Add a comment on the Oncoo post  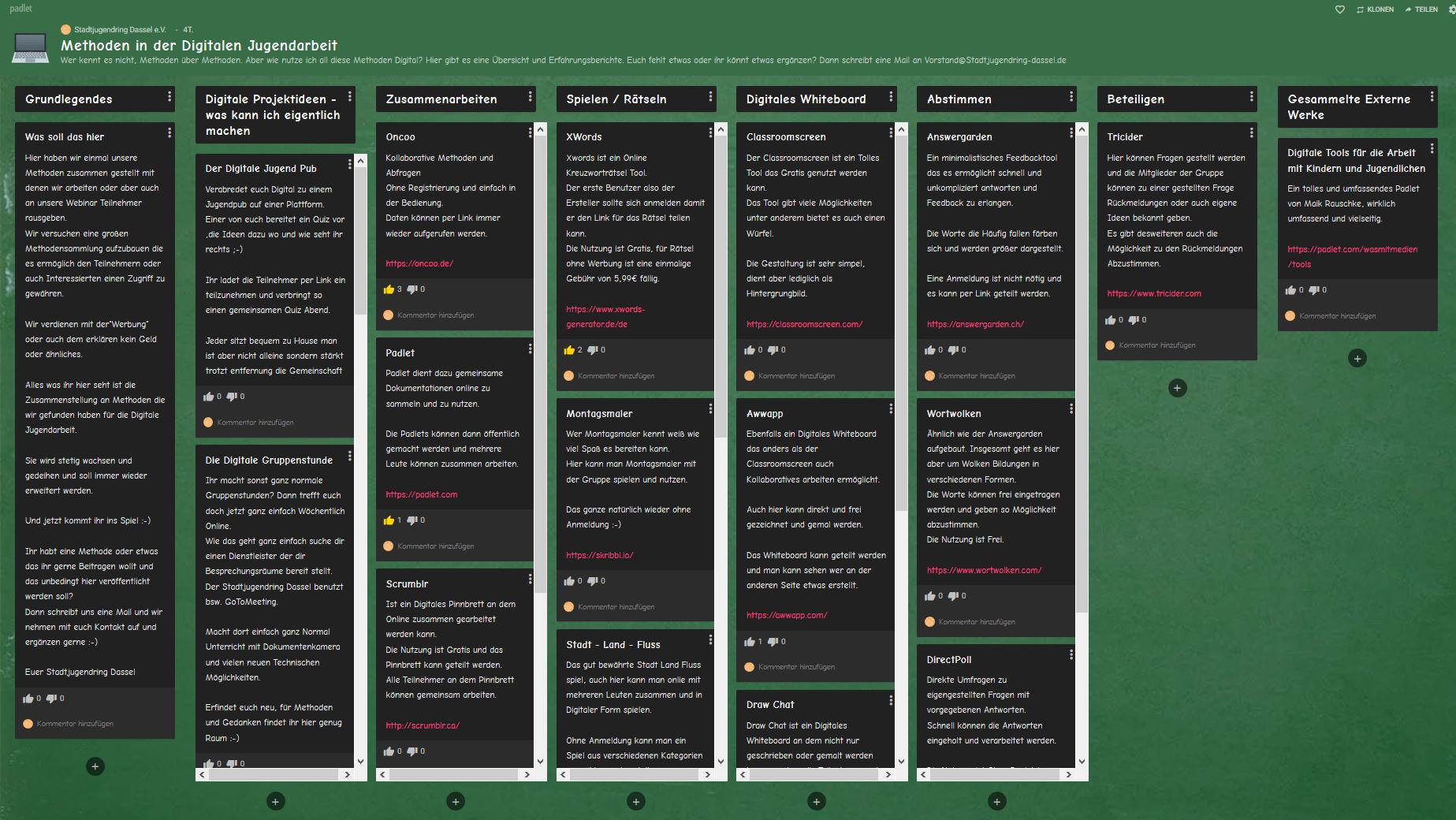(x=435, y=315)
